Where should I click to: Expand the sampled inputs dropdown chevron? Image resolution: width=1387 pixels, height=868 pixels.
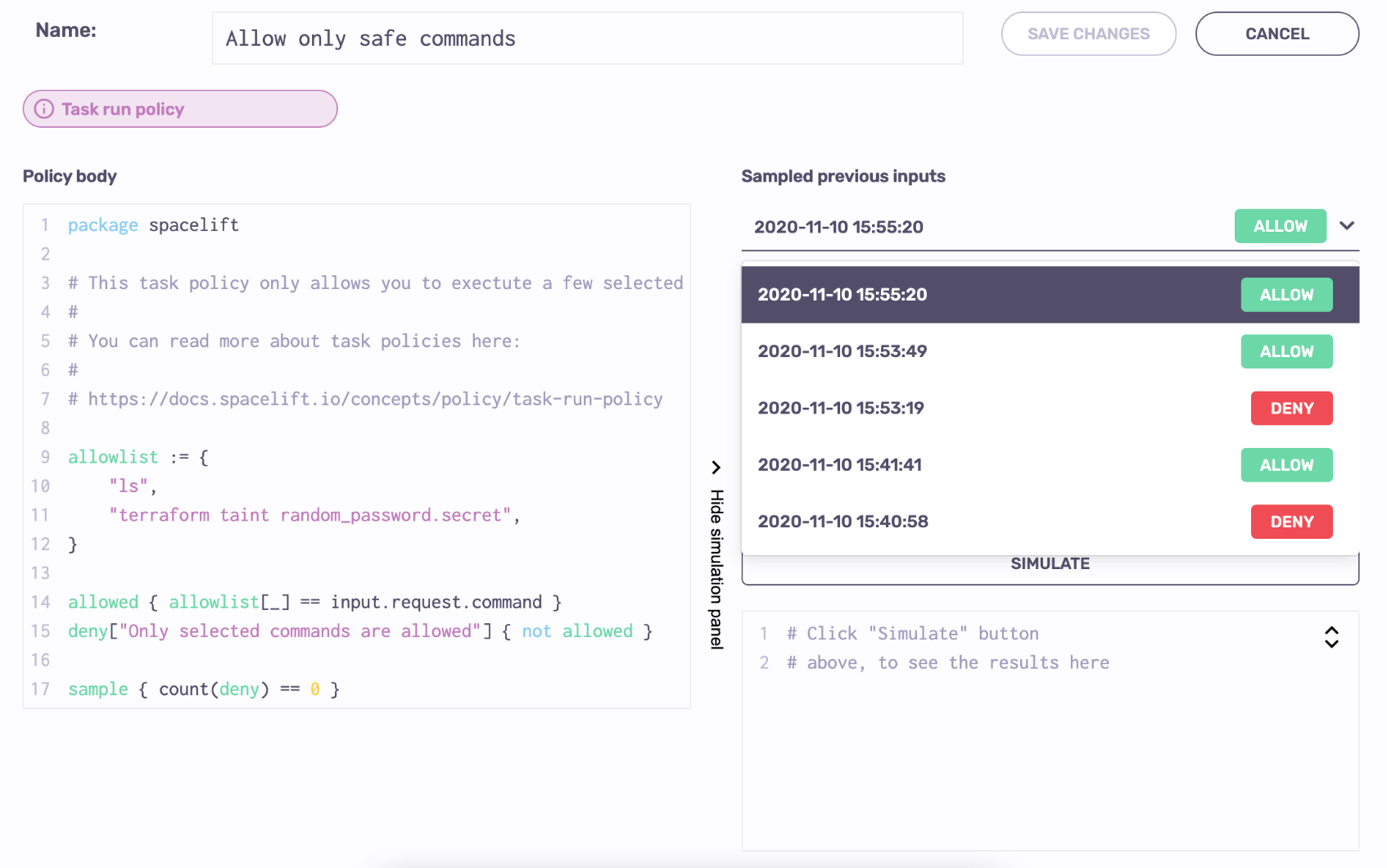click(1347, 226)
